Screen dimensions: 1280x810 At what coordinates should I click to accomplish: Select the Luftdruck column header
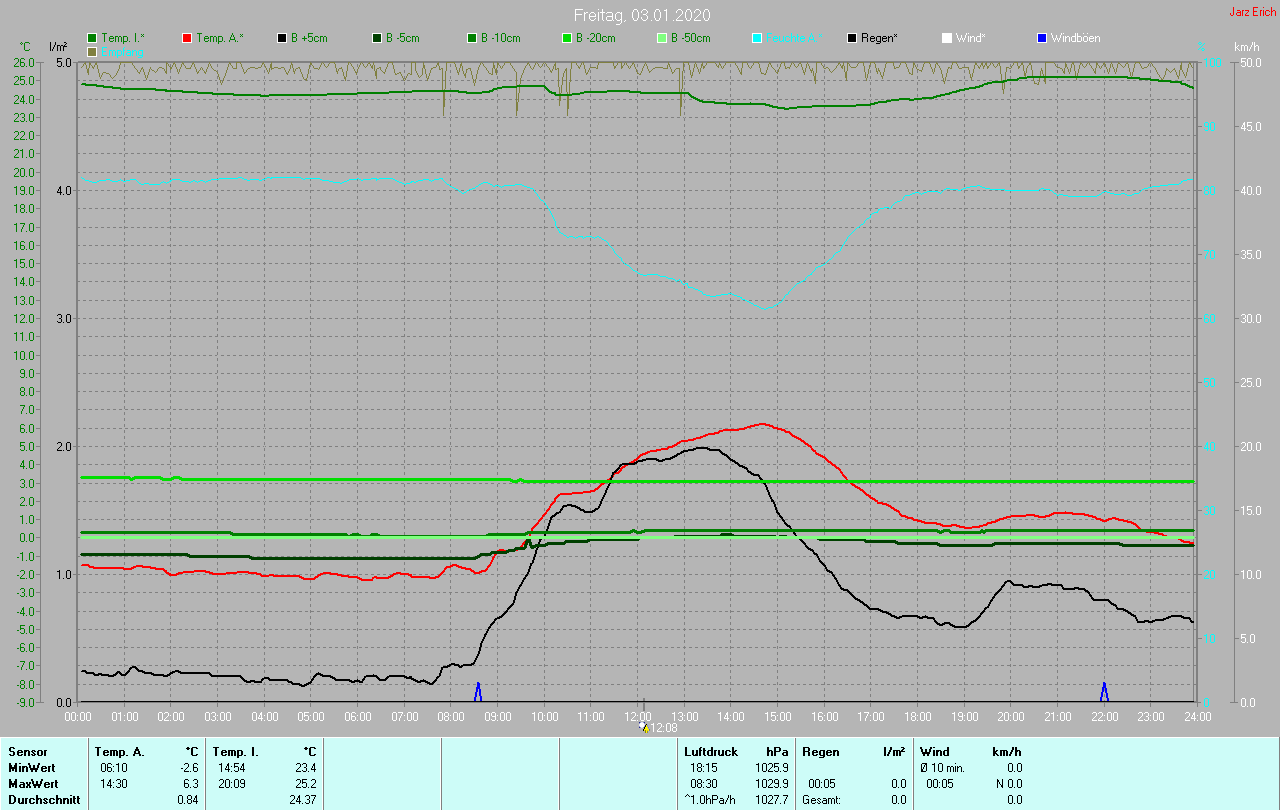pos(711,751)
